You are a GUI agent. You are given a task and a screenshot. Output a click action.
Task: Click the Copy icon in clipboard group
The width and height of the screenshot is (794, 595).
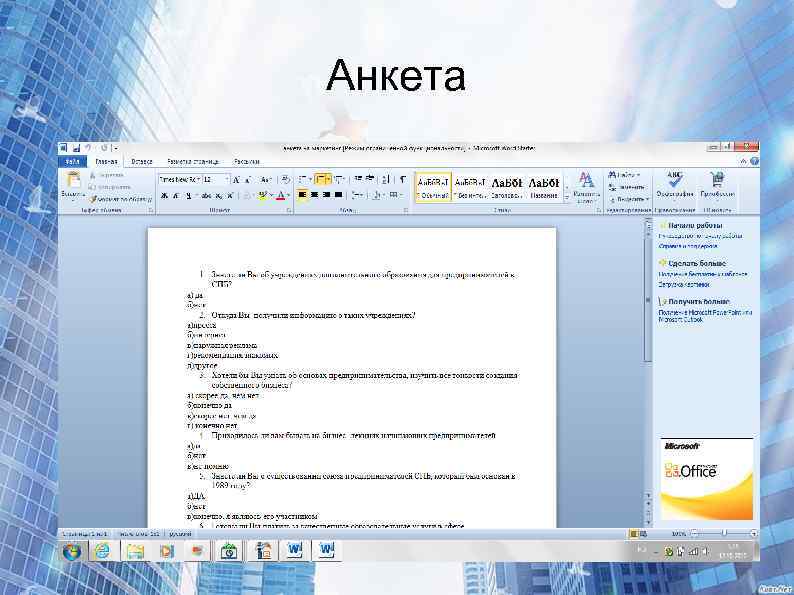tap(93, 187)
